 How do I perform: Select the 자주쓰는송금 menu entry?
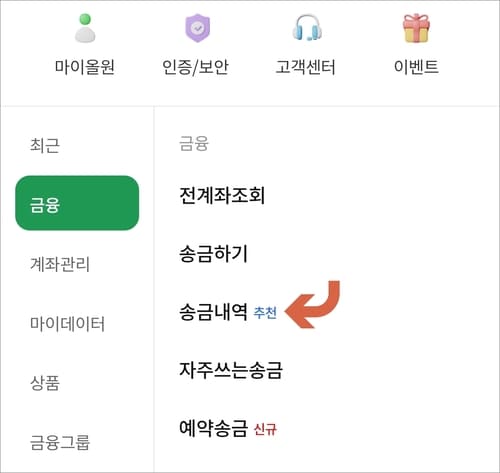pyautogui.click(x=231, y=370)
